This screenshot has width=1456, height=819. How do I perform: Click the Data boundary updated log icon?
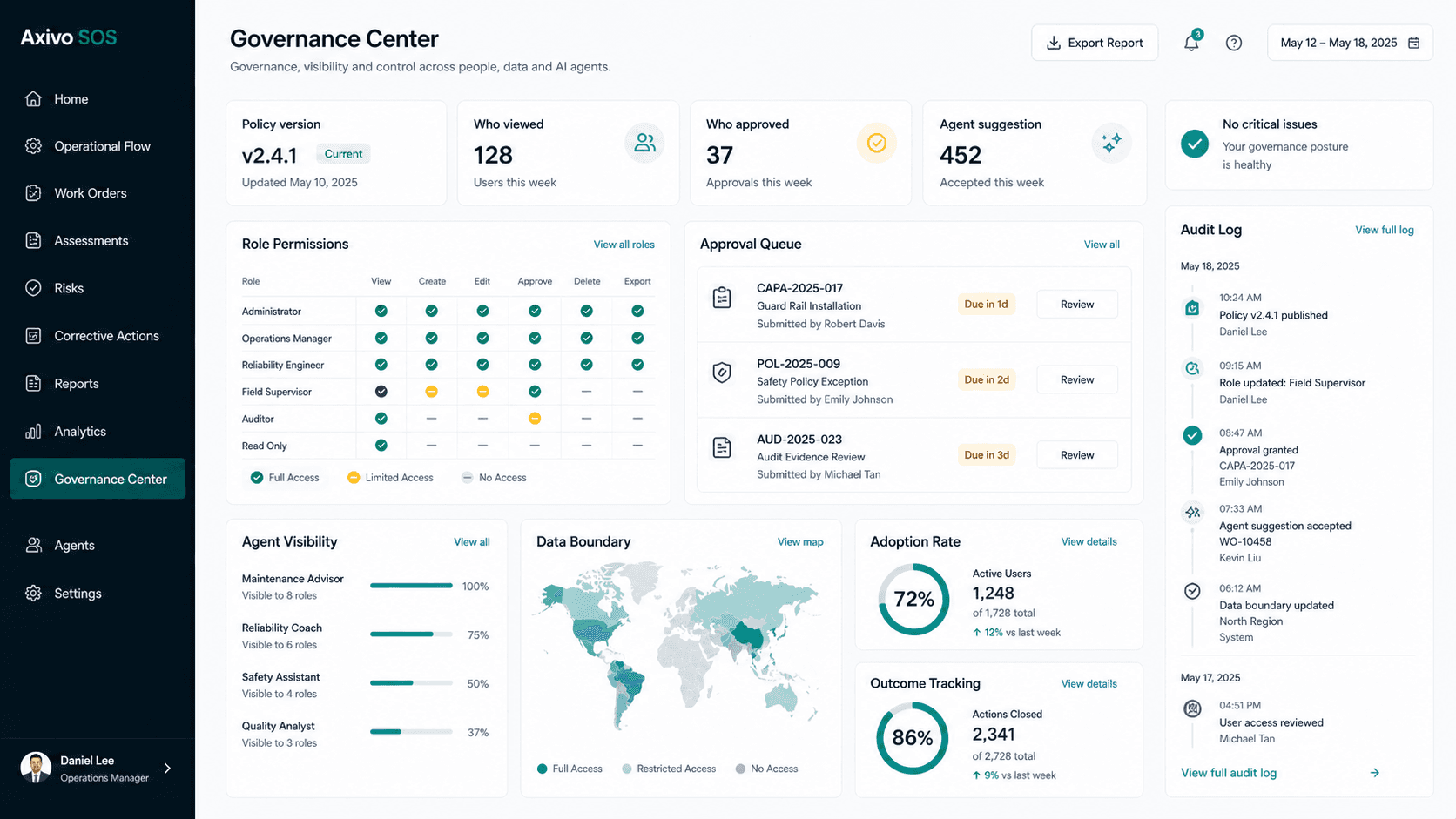(1193, 591)
